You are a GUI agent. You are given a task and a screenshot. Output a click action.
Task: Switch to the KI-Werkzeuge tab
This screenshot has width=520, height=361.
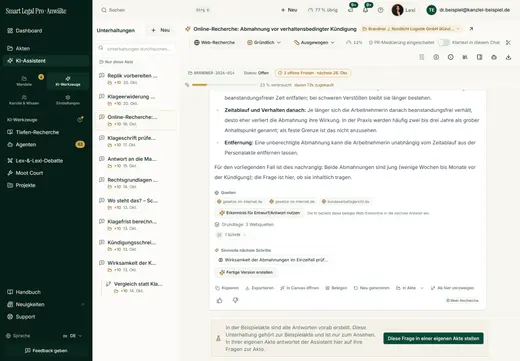coord(68,81)
